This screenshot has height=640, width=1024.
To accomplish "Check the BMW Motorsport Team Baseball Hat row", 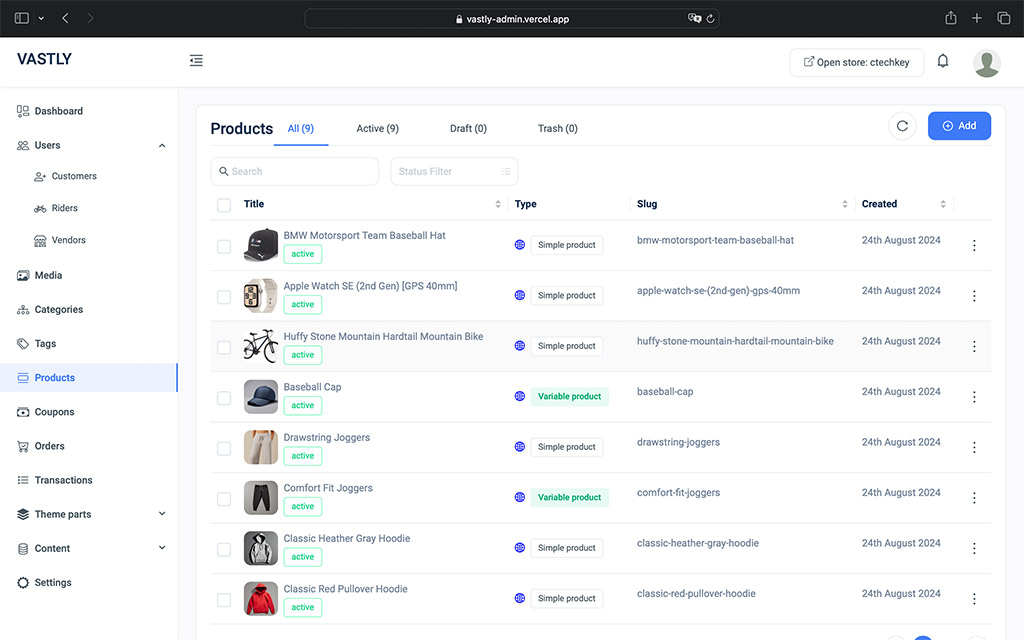I will click(x=224, y=247).
